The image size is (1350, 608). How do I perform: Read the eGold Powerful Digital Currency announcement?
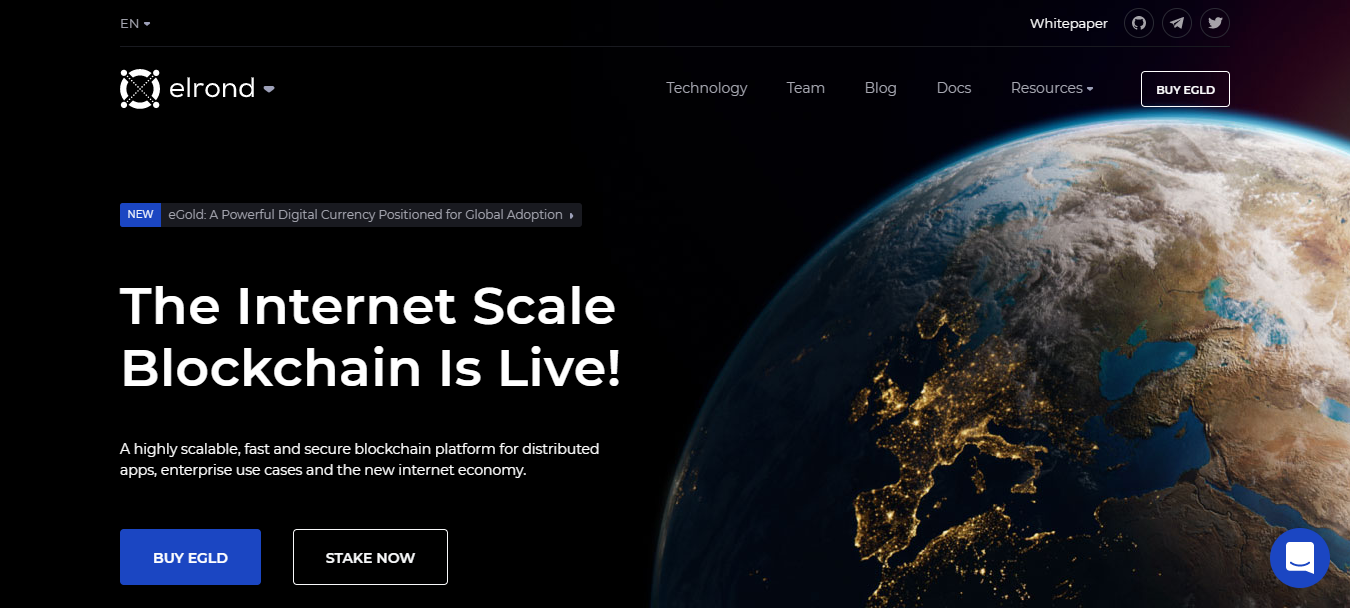[x=365, y=215]
